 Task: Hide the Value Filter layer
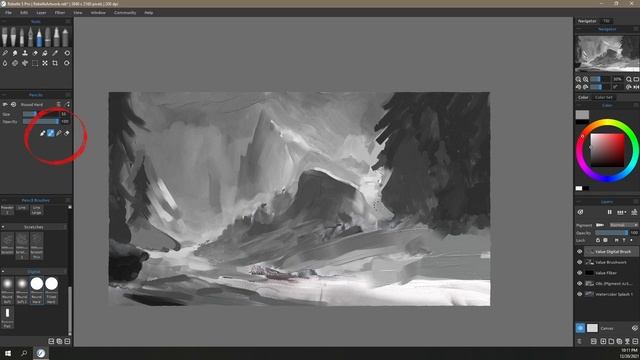pyautogui.click(x=580, y=273)
